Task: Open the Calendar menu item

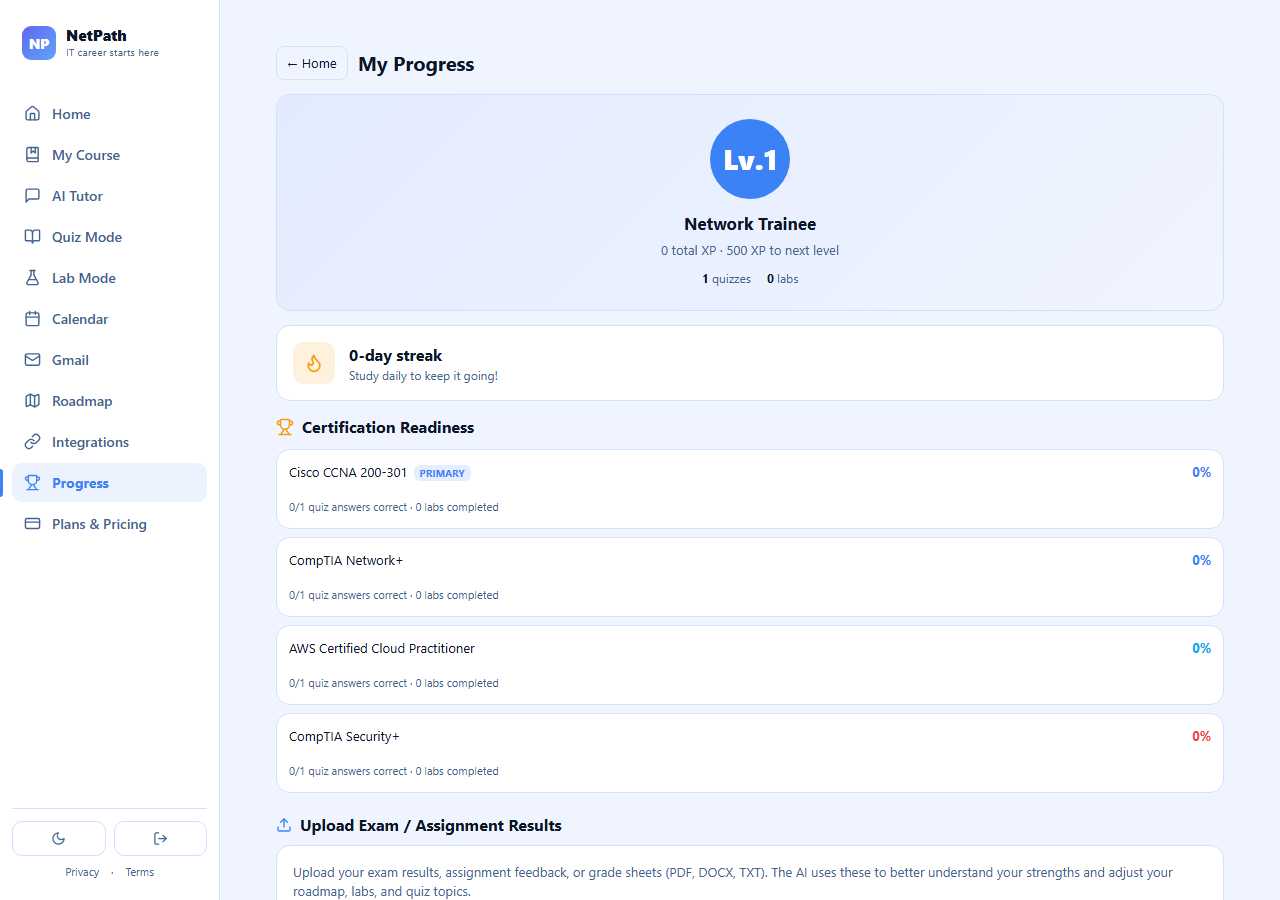Action: 109,319
